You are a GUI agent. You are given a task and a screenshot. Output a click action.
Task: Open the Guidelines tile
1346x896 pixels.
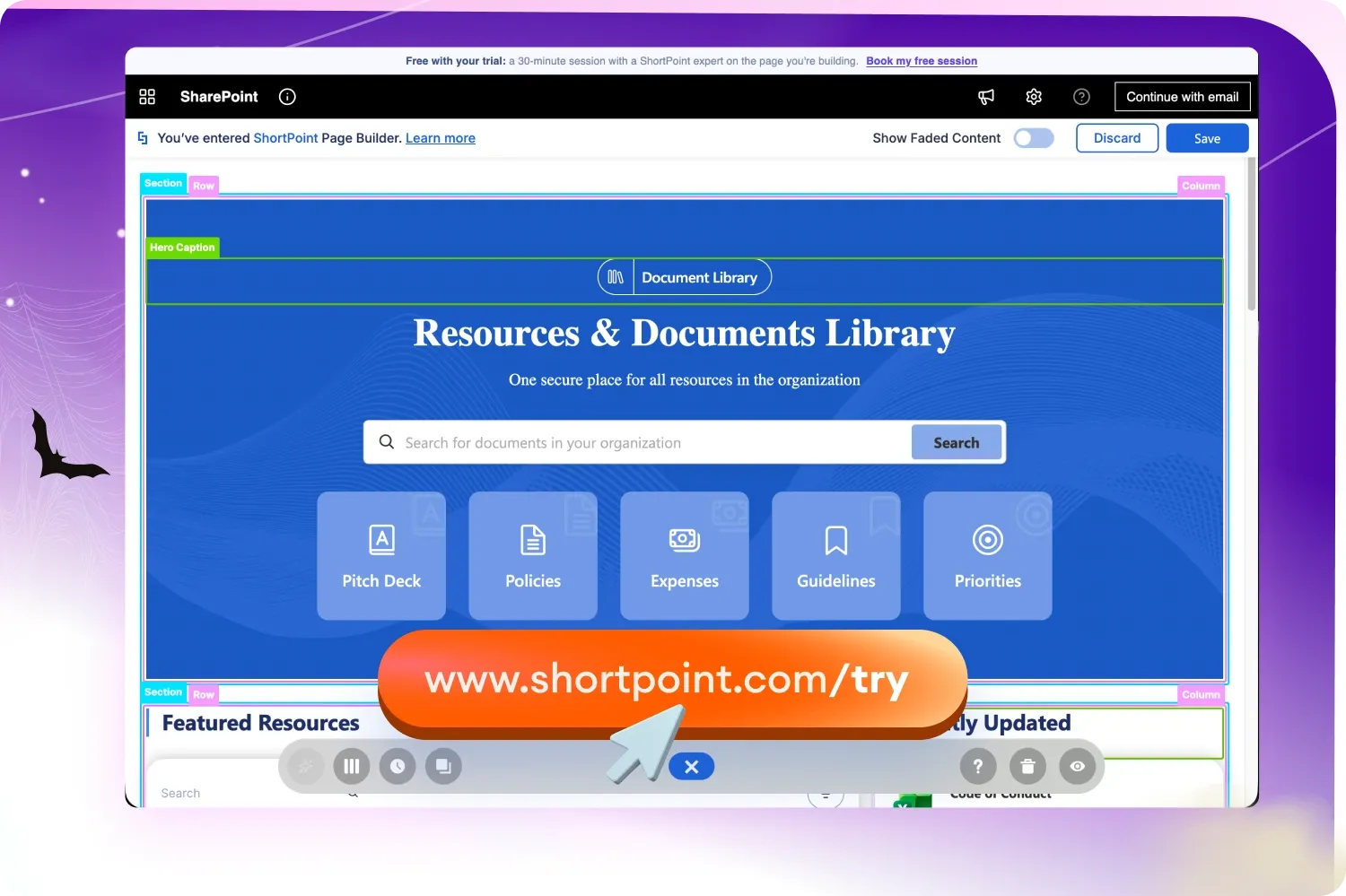(x=836, y=556)
